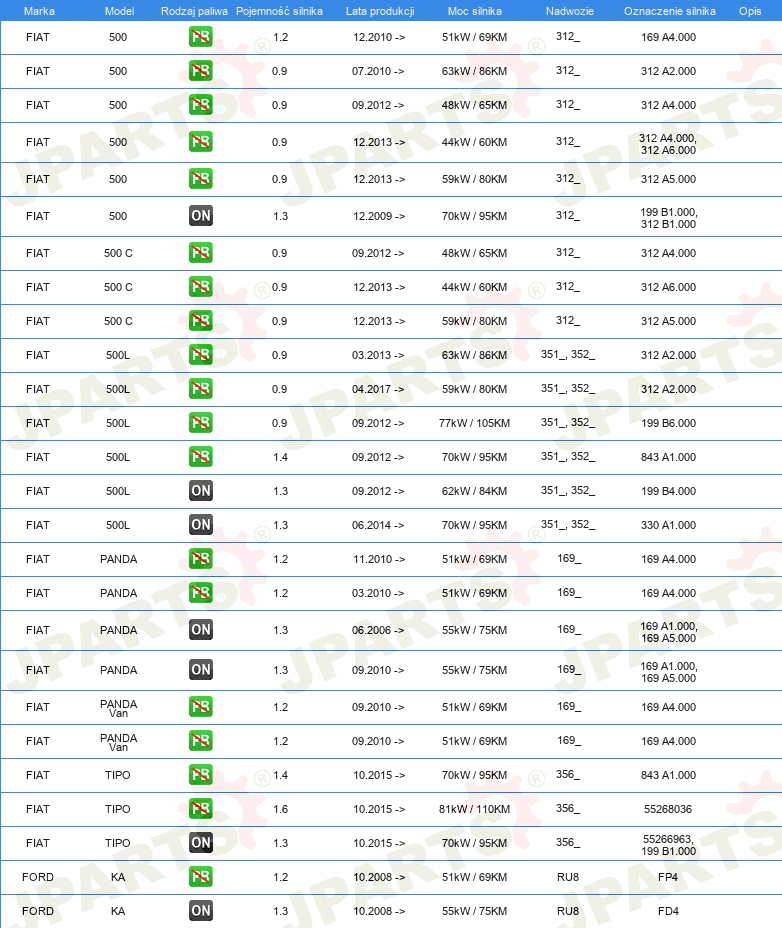782x928 pixels.
Task: Click petrol icon in PANDA 11.2010 row
Action: [201, 559]
